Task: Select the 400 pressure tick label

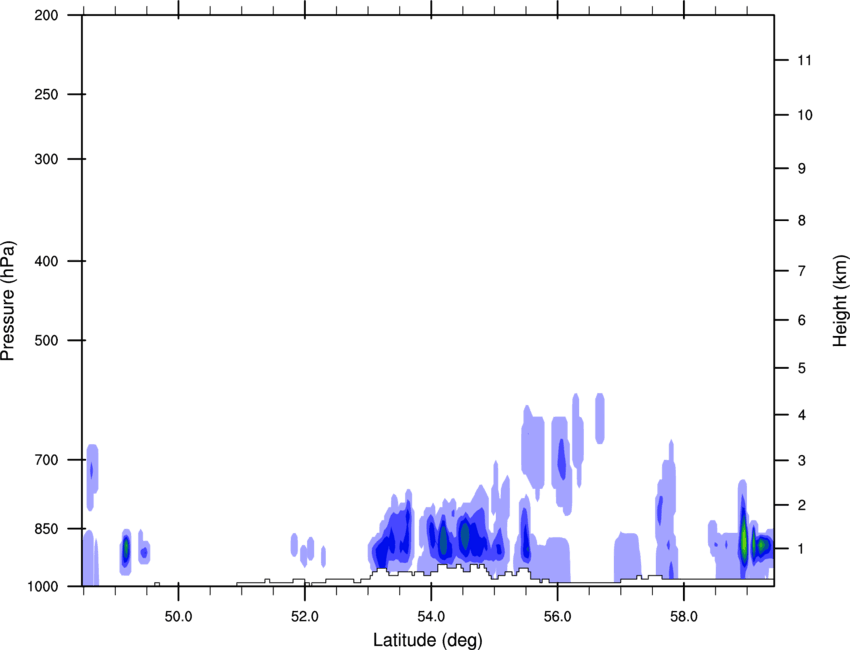Action: 46,261
